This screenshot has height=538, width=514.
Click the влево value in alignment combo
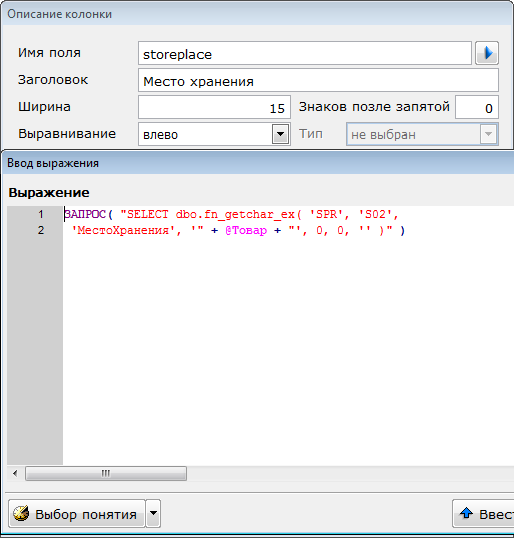(x=161, y=134)
